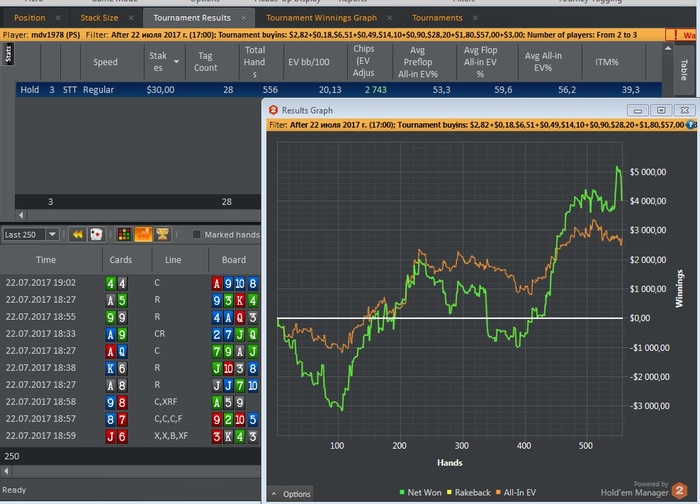Screen dimensions: 700x504
Task: Select hand played at 22.07.2017 18:57
Action: pos(130,419)
